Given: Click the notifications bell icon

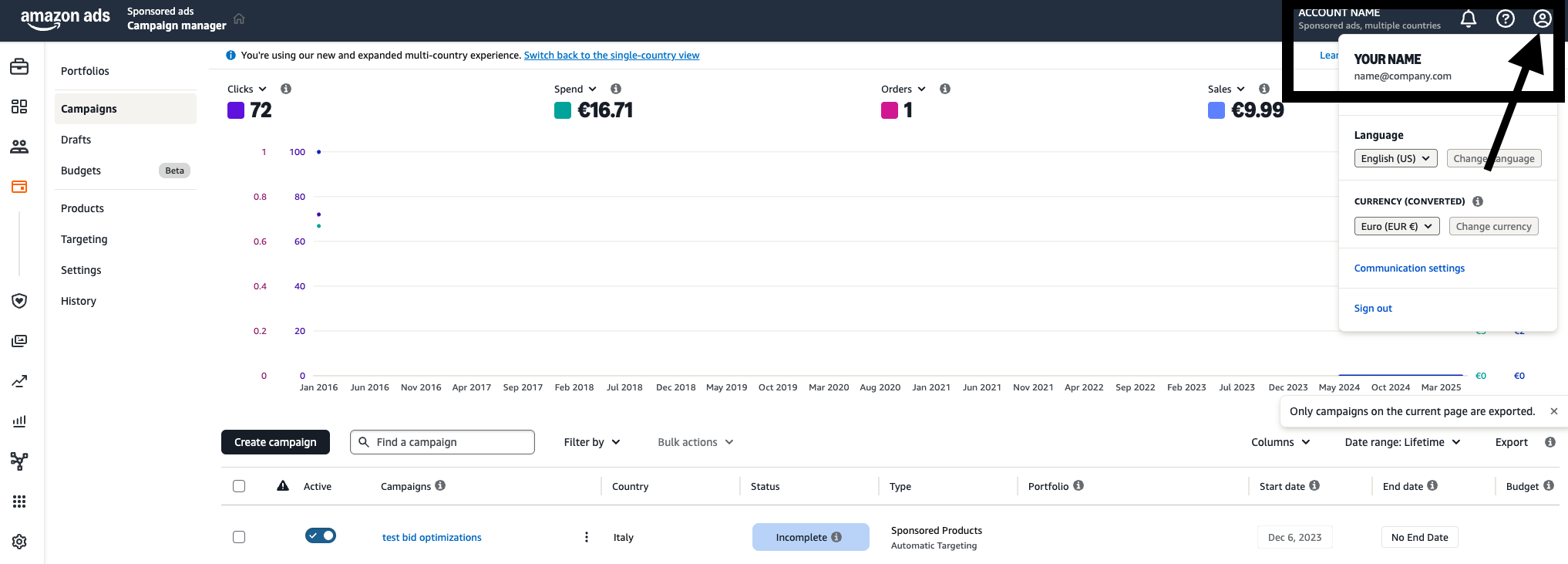Looking at the screenshot, I should pos(1468,19).
